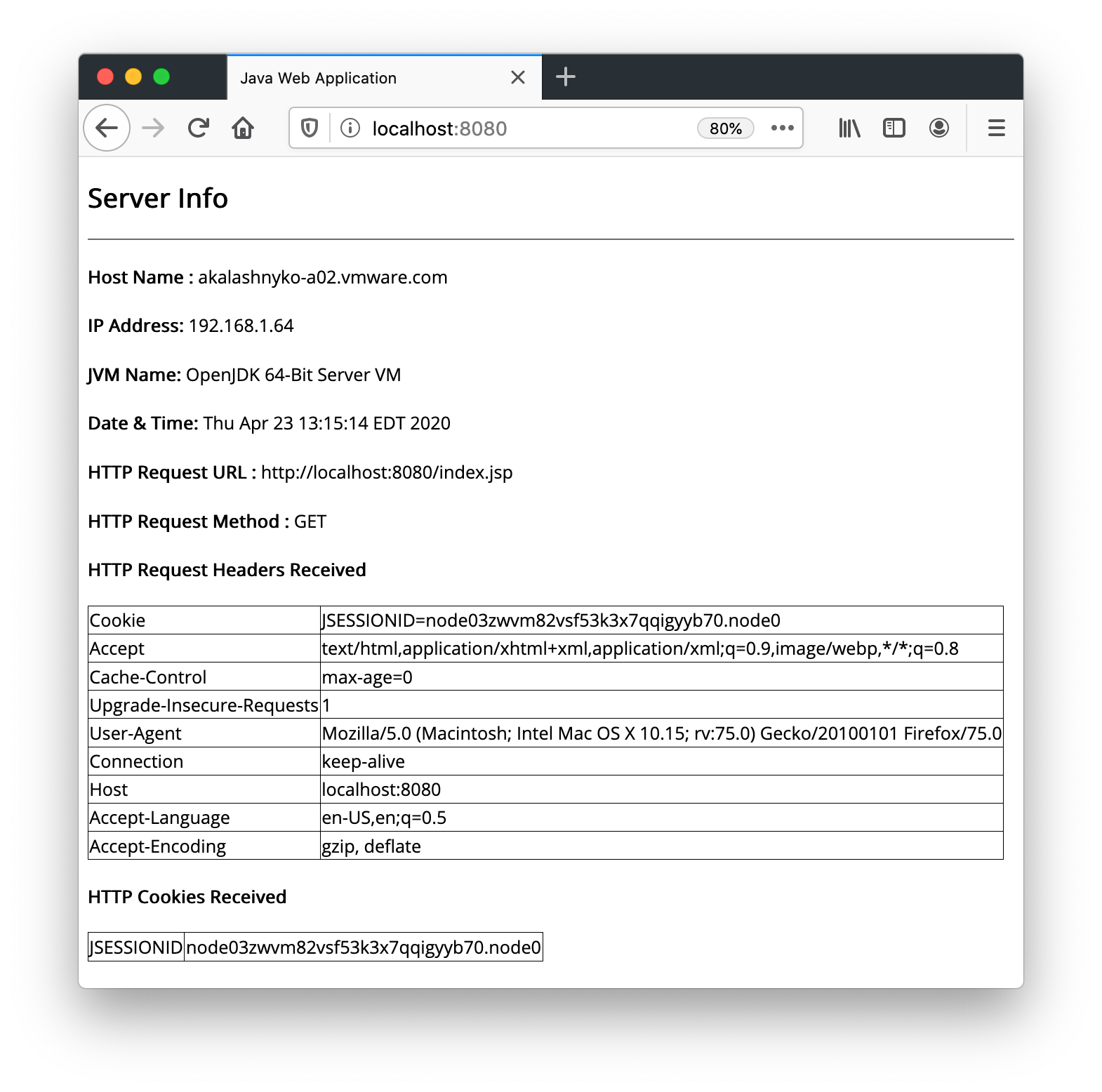Viewport: 1102px width, 1092px height.
Task: Open Firefox account profile icon
Action: coord(938,128)
